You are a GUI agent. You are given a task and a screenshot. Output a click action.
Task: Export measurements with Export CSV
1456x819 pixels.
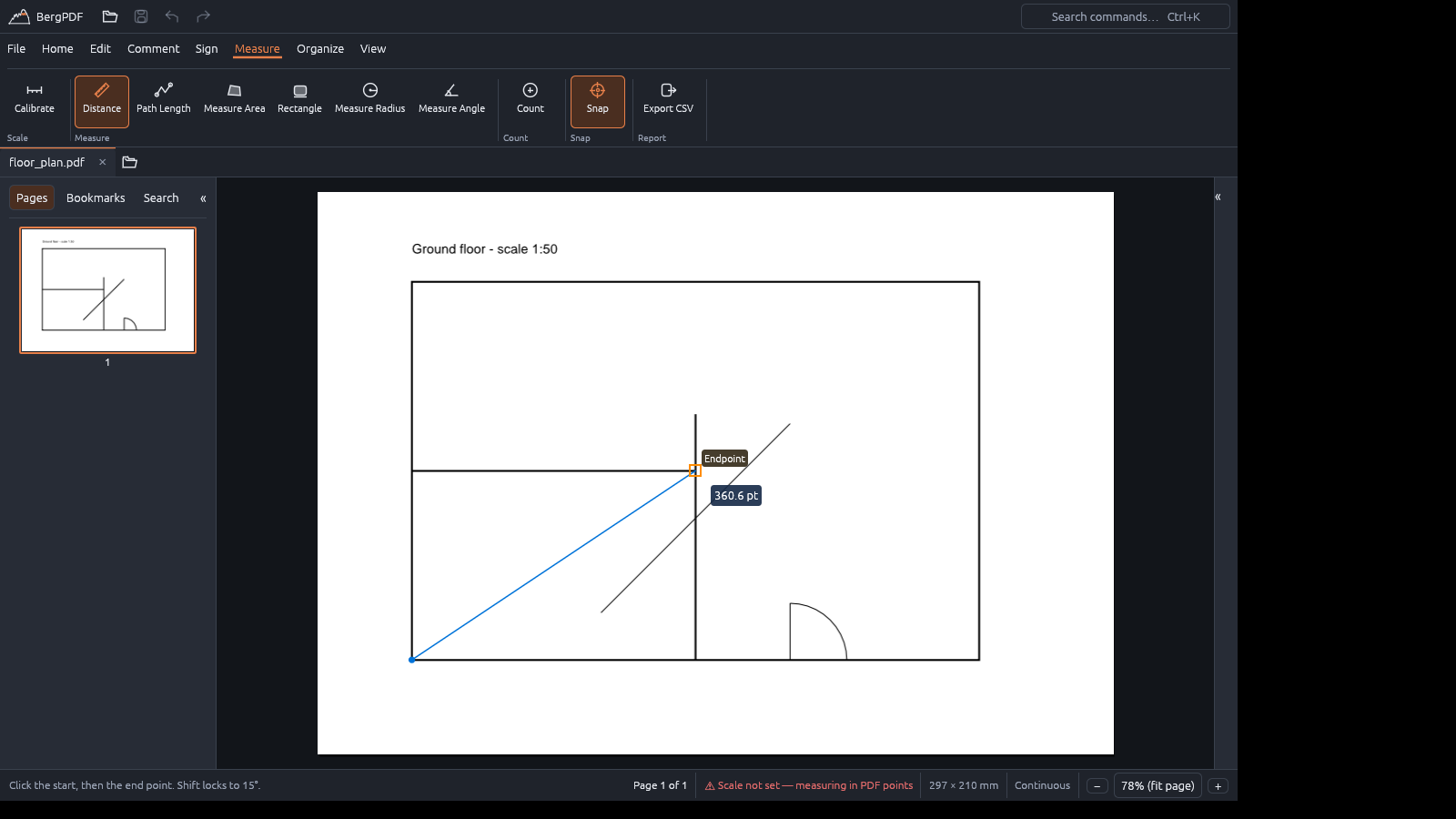click(x=669, y=101)
